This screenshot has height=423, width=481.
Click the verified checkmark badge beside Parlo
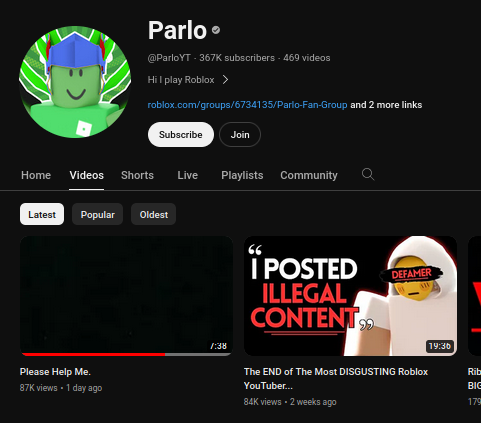(216, 30)
